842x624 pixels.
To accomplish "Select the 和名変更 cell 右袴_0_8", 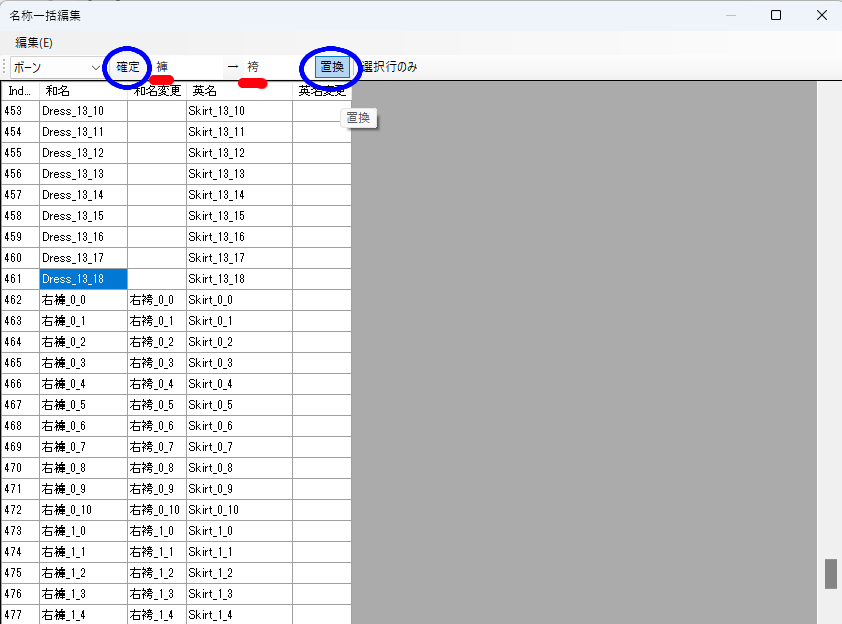I will (x=157, y=468).
